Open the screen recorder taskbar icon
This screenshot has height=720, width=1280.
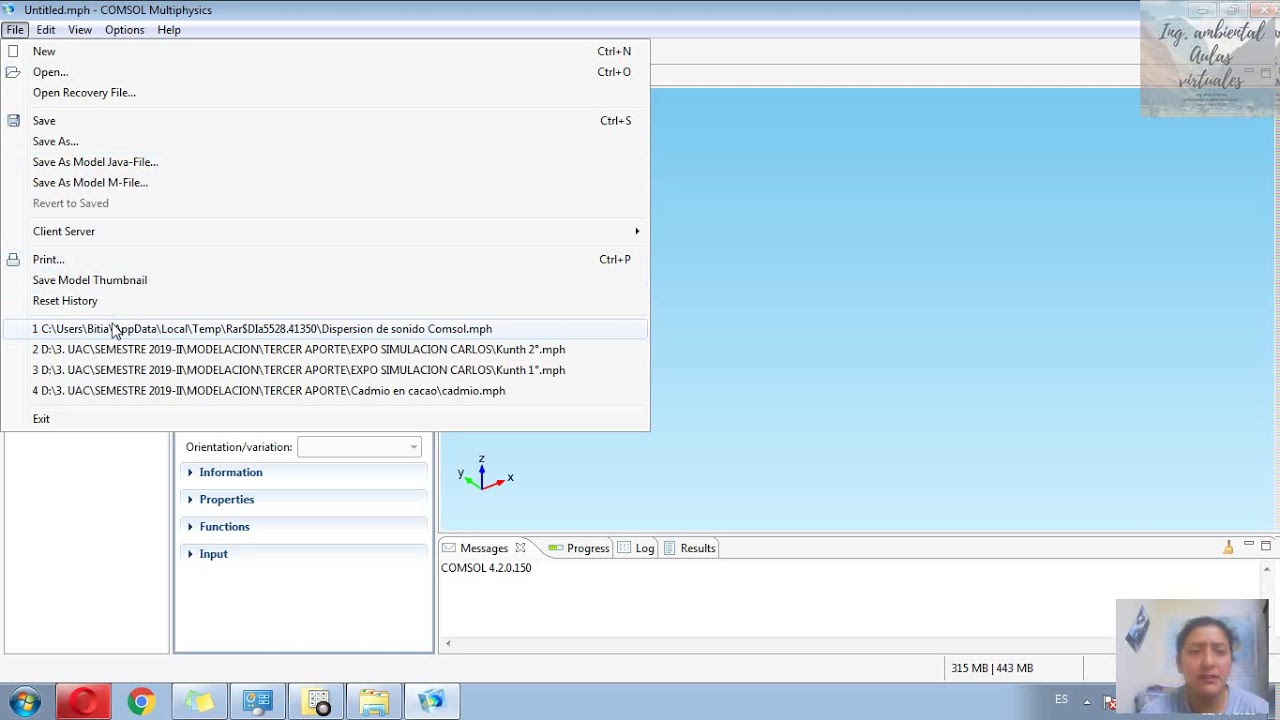[x=317, y=702]
